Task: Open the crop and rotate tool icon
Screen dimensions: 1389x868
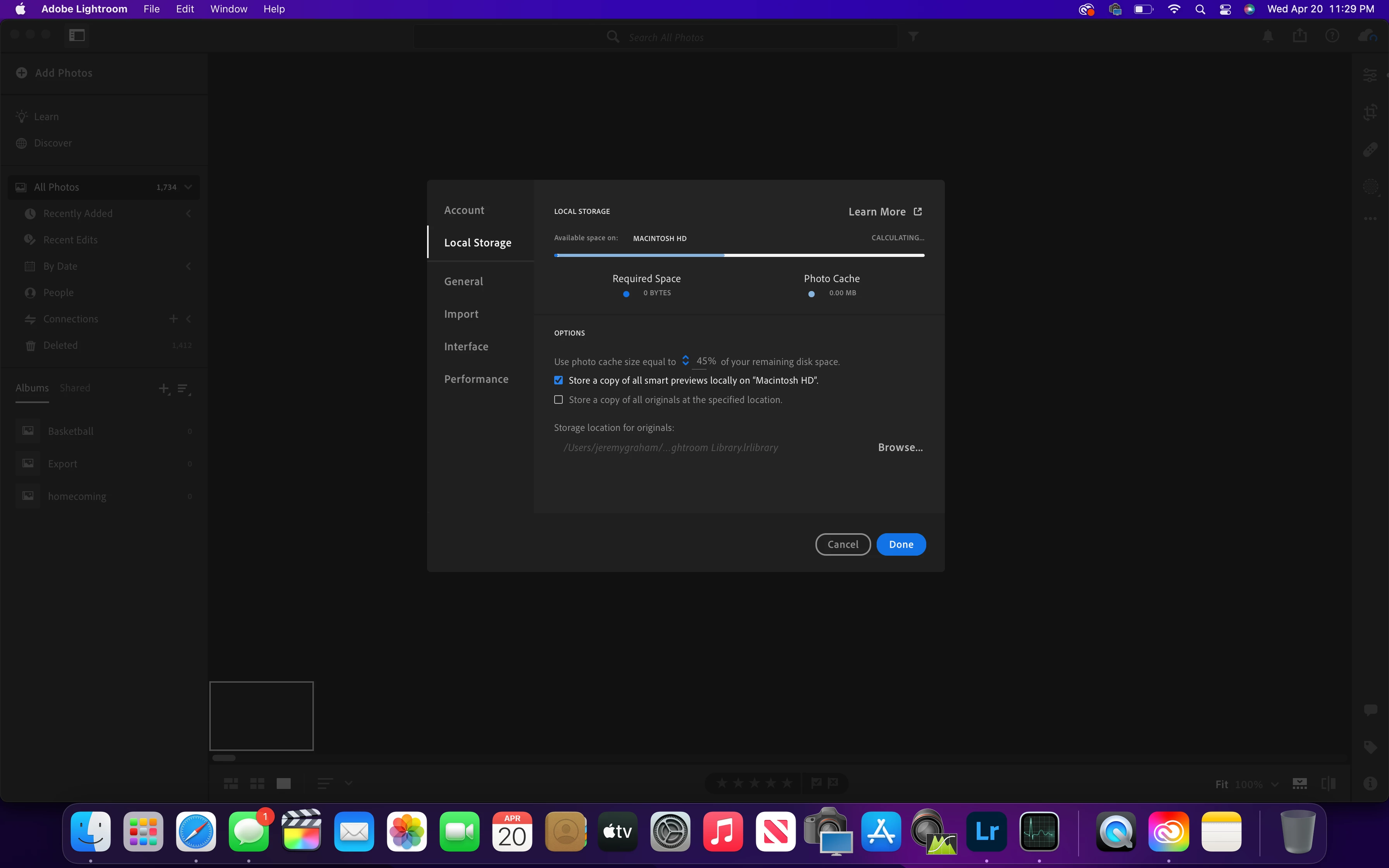Action: coord(1370,112)
